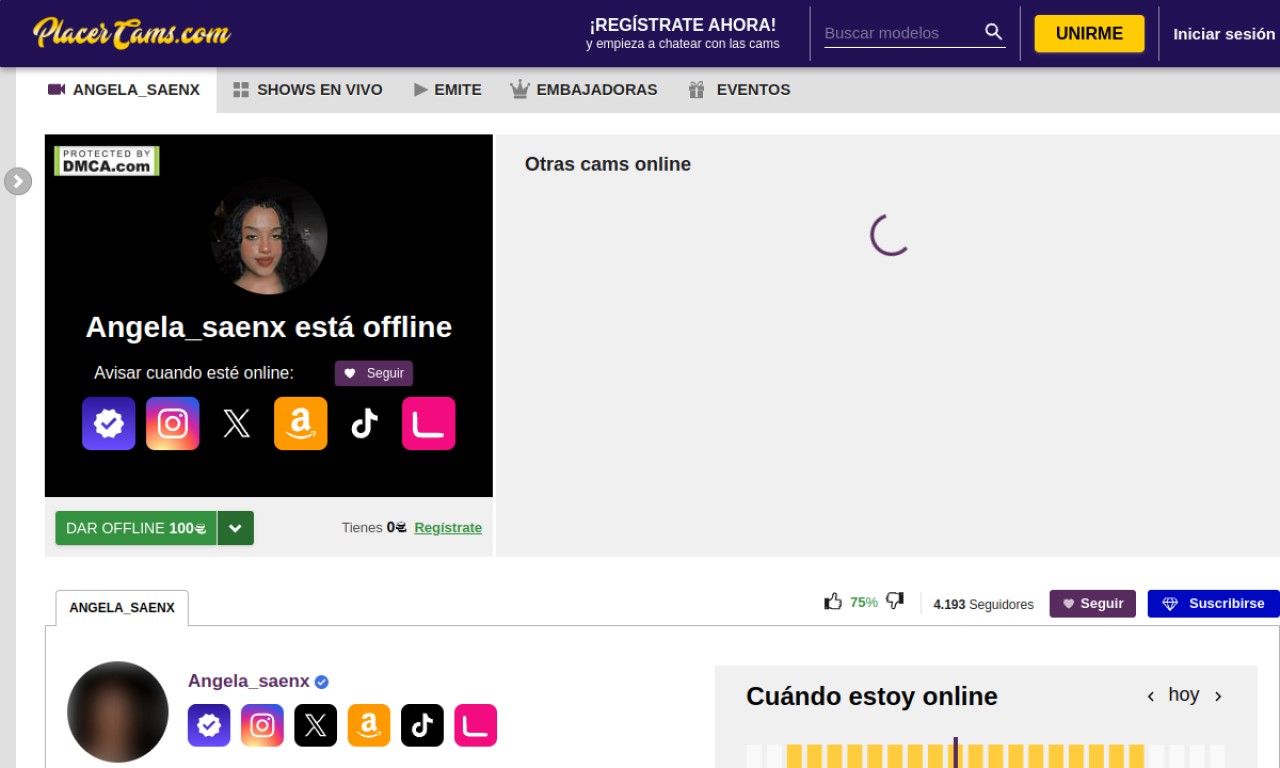Viewport: 1280px width, 768px height.
Task: Click the Cuándo estoy online heading
Action: [x=872, y=696]
